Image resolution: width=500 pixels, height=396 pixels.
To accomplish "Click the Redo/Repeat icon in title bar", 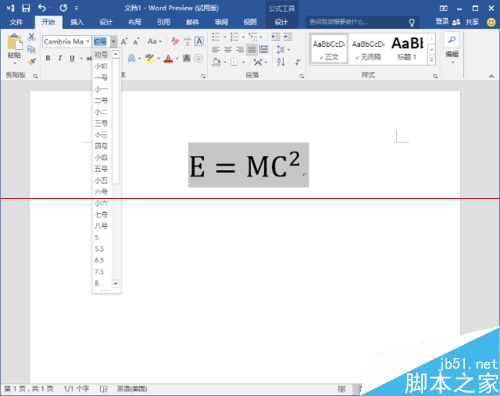I will click(x=63, y=8).
